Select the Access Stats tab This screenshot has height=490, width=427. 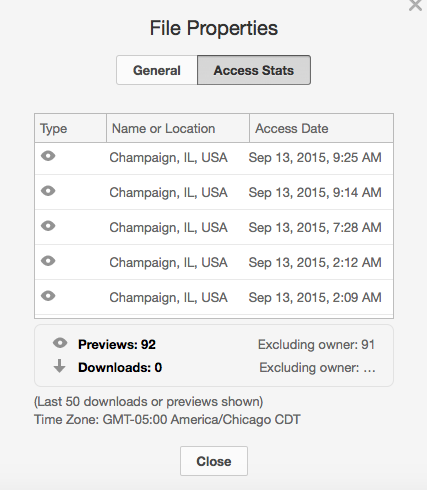(254, 70)
